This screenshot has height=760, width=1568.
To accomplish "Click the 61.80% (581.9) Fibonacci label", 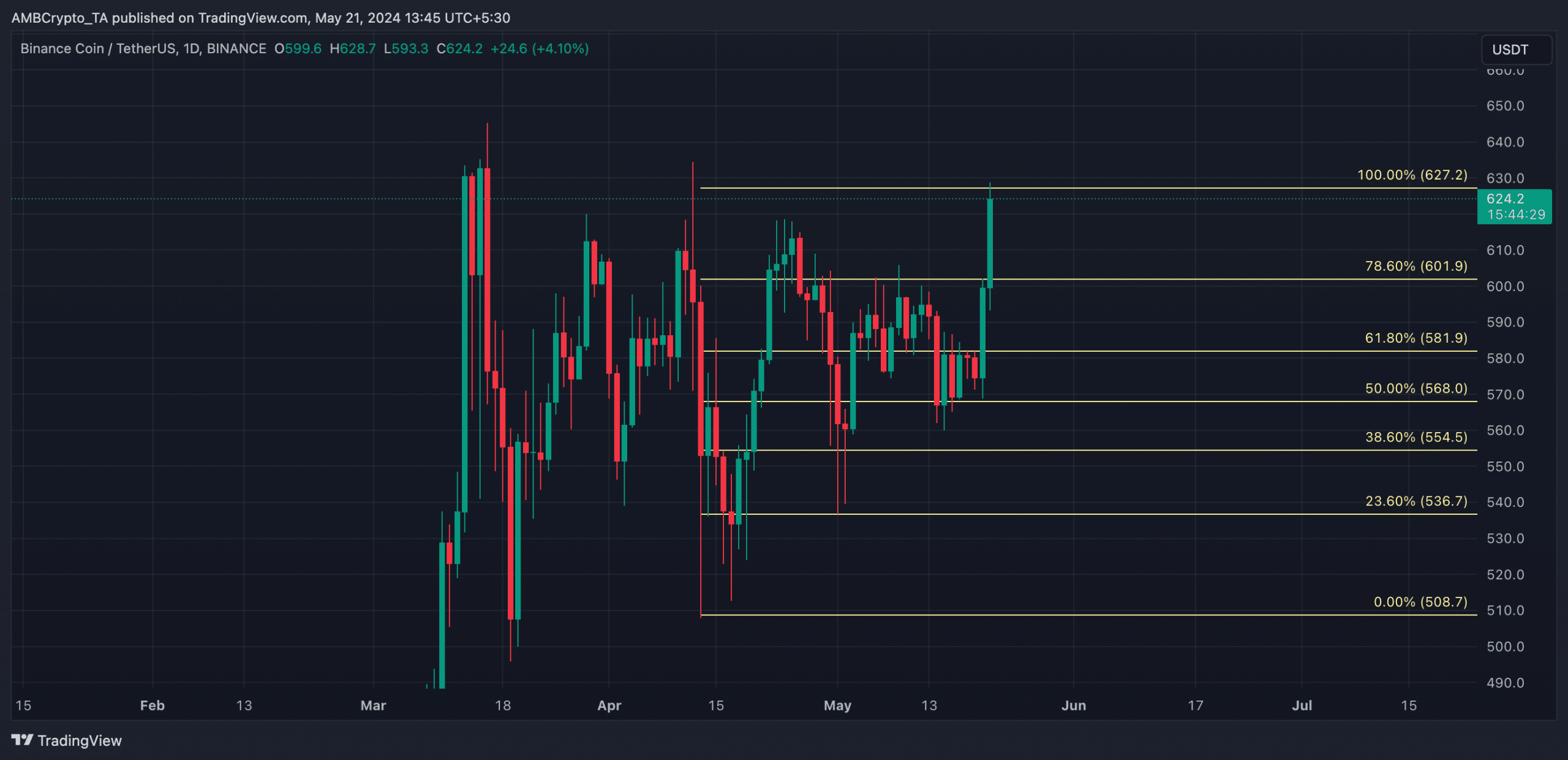I will [1416, 338].
